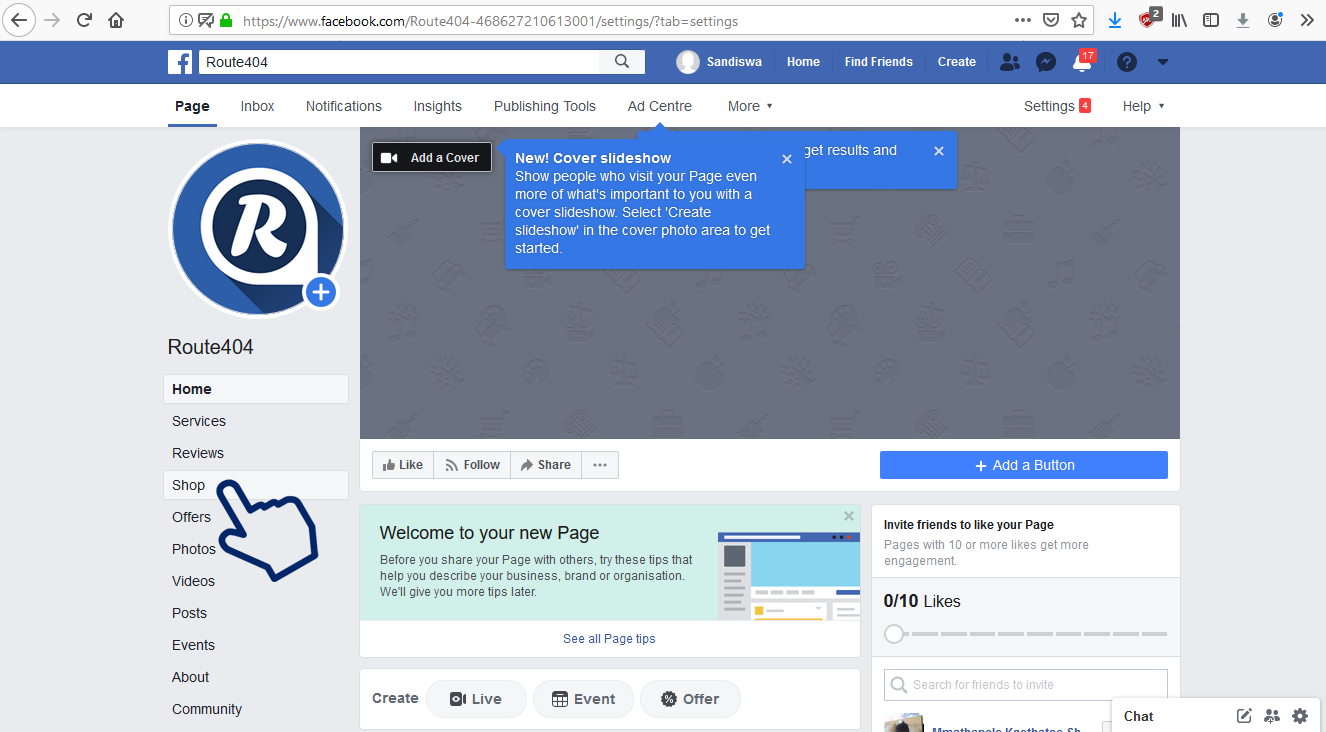This screenshot has width=1326, height=732.
Task: Close the Cover slideshow tooltip
Action: [x=787, y=159]
